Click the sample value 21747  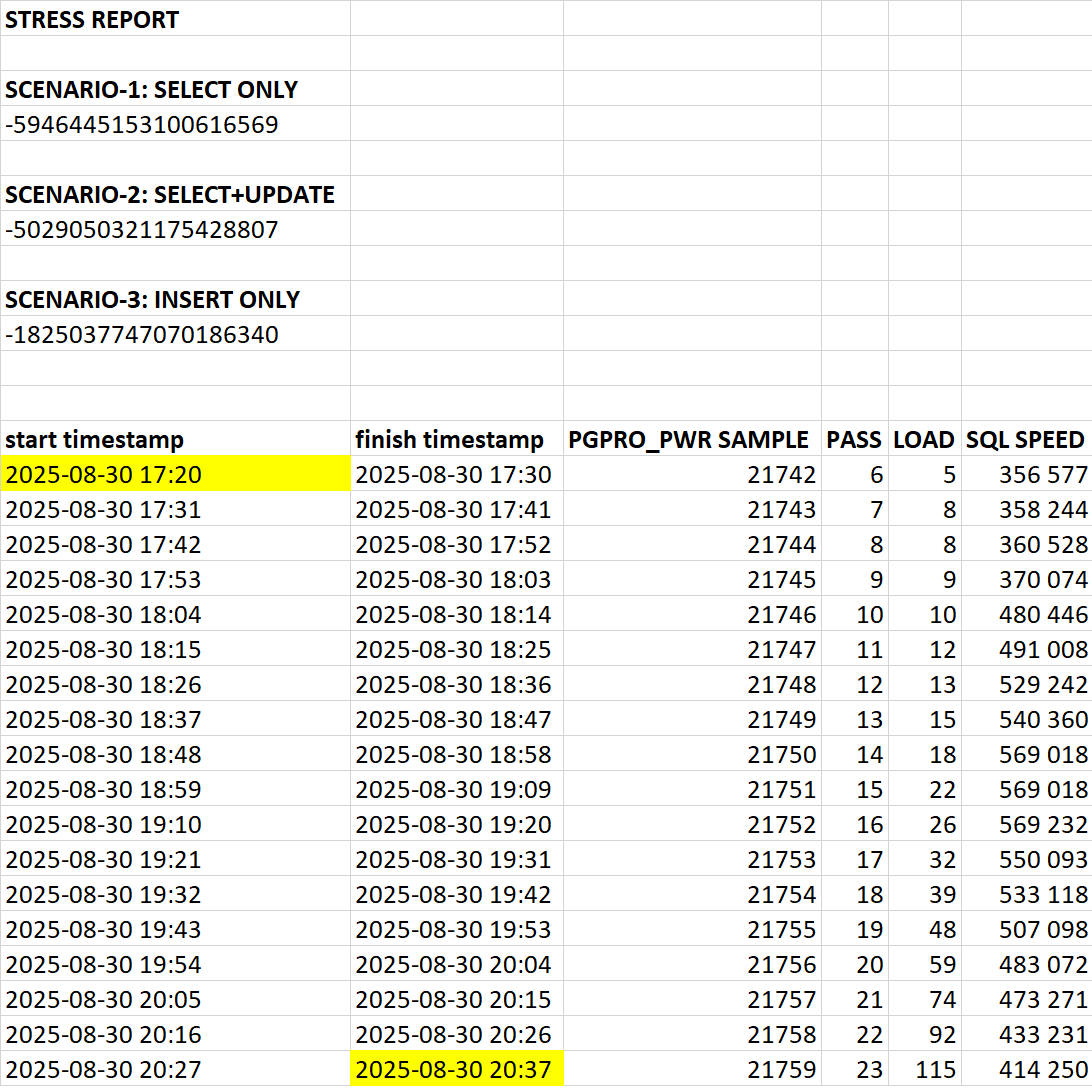tap(692, 649)
